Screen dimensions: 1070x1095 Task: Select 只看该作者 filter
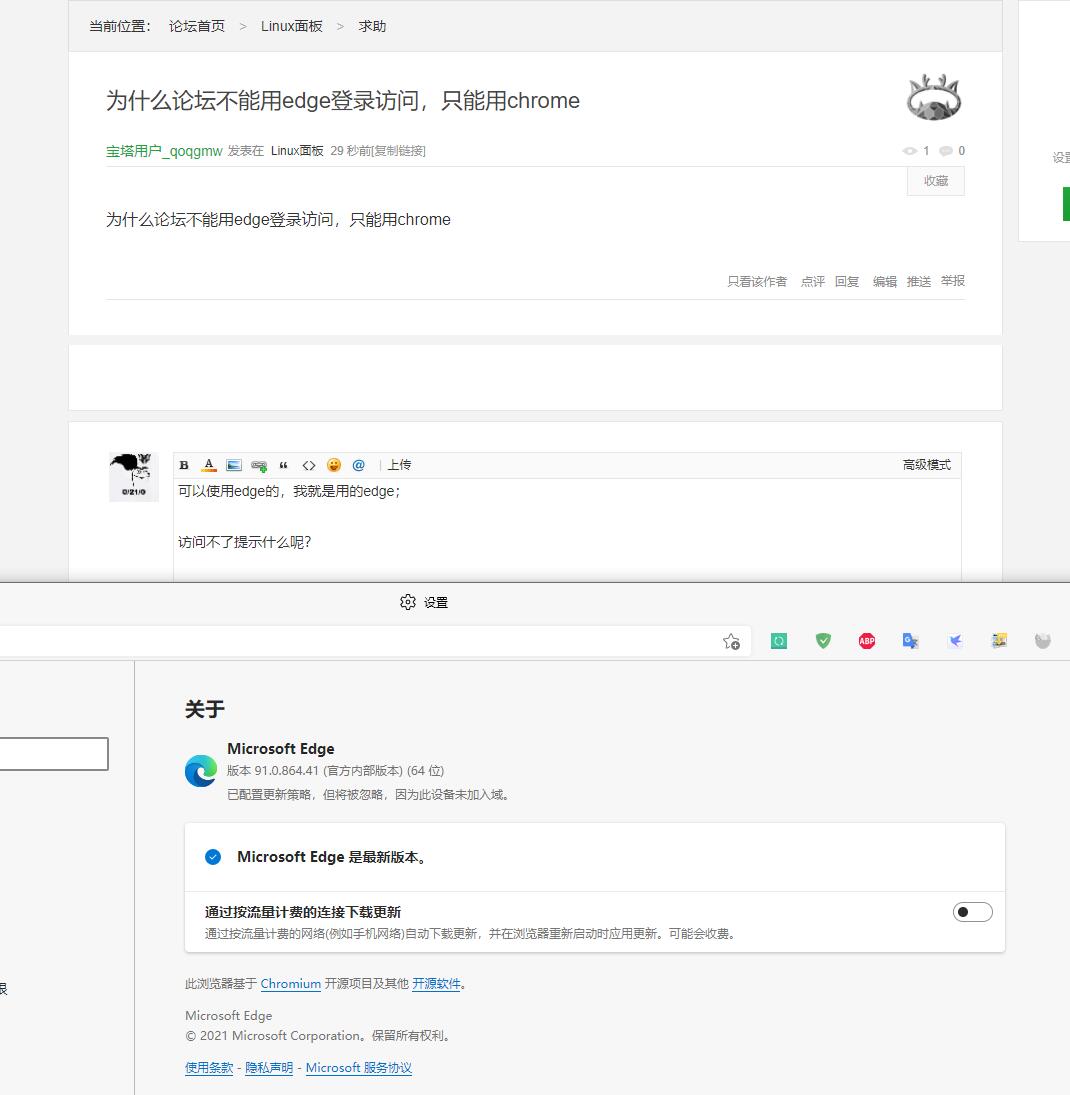point(757,281)
